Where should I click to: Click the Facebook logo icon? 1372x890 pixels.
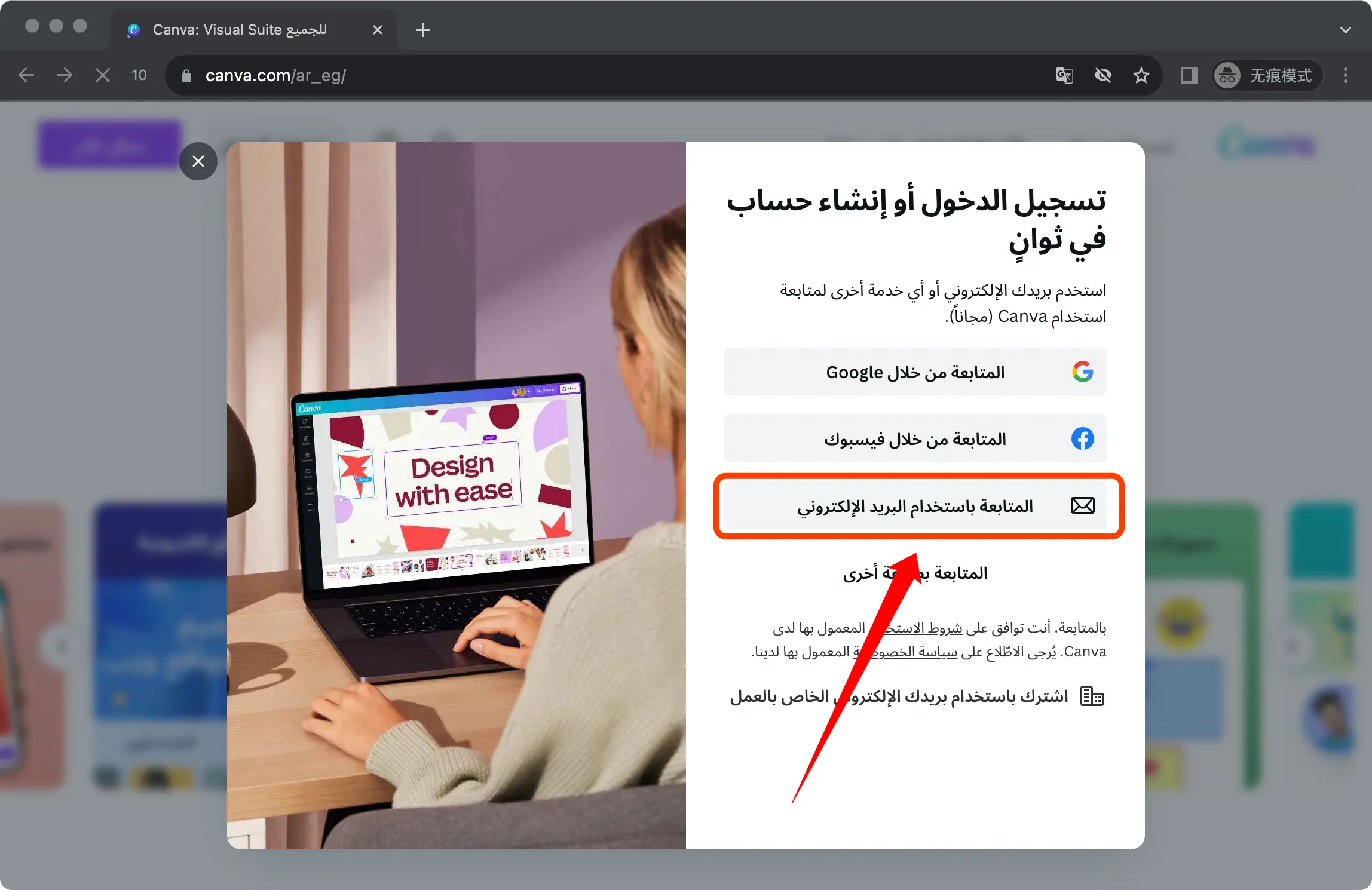click(1082, 439)
